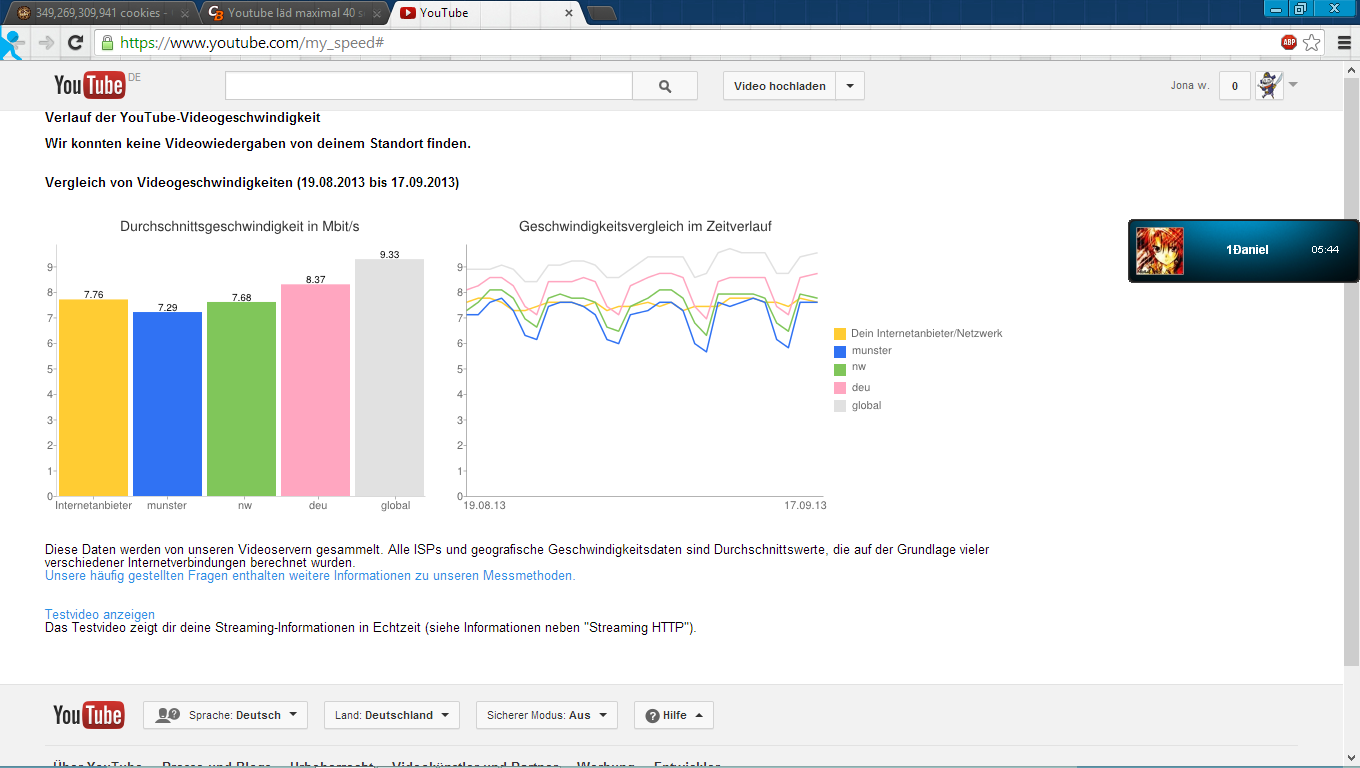Click the address bar URL
Viewport: 1360px width, 768px height.
[x=252, y=43]
